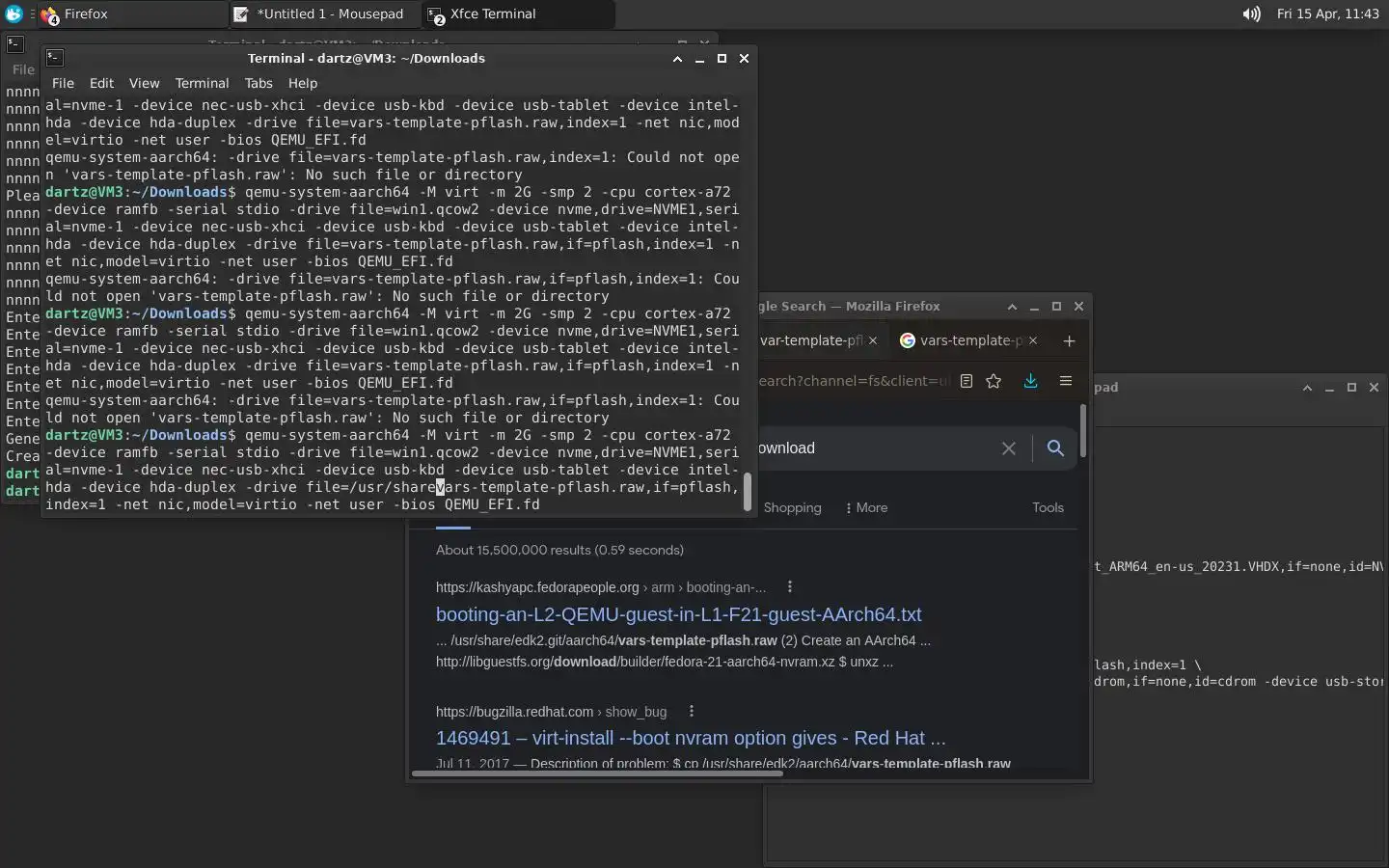Expand the More search filters dropdown
This screenshot has height=868, width=1389.
coord(866,507)
